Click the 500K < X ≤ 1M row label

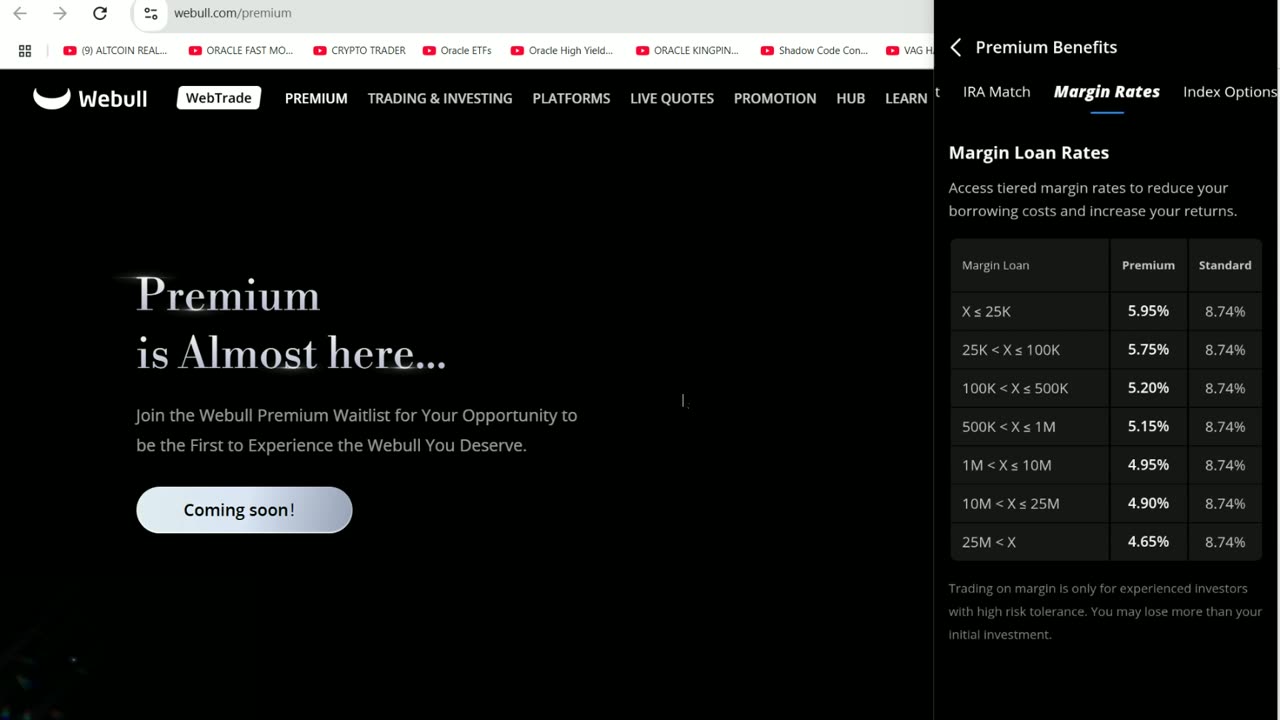point(1009,427)
